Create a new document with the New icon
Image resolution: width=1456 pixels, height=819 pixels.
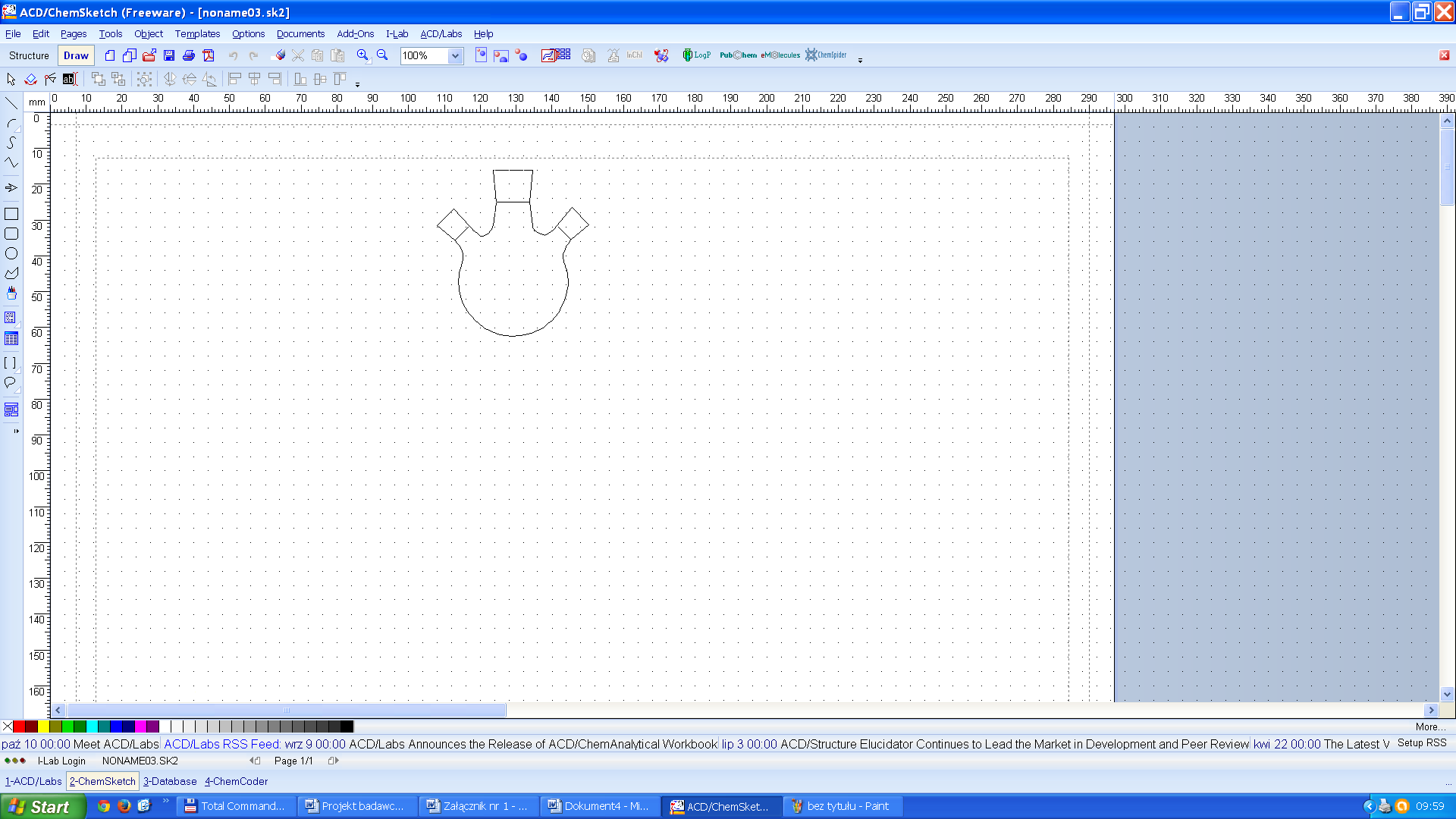tap(110, 55)
